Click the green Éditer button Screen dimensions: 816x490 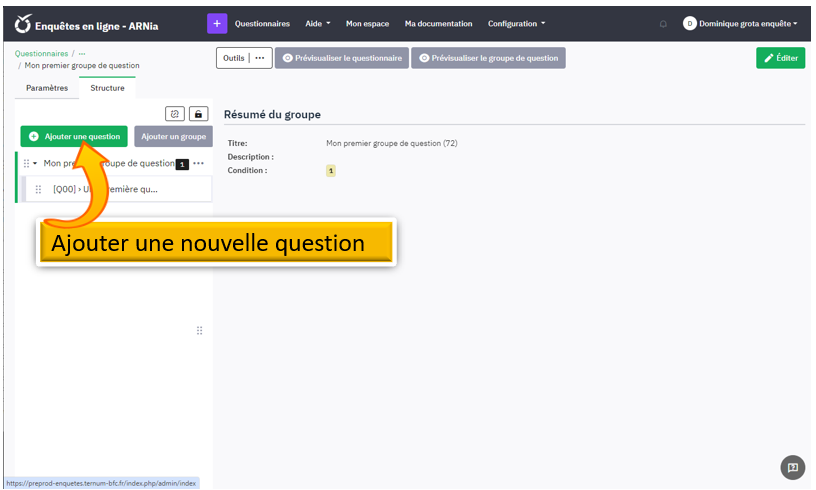780,58
